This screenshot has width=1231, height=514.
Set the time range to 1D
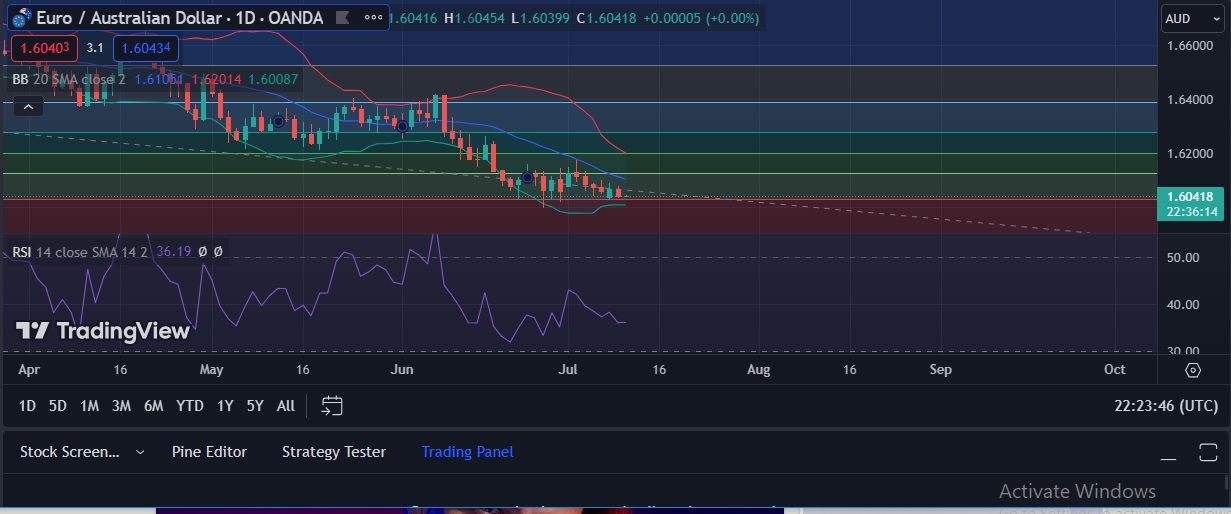27,406
